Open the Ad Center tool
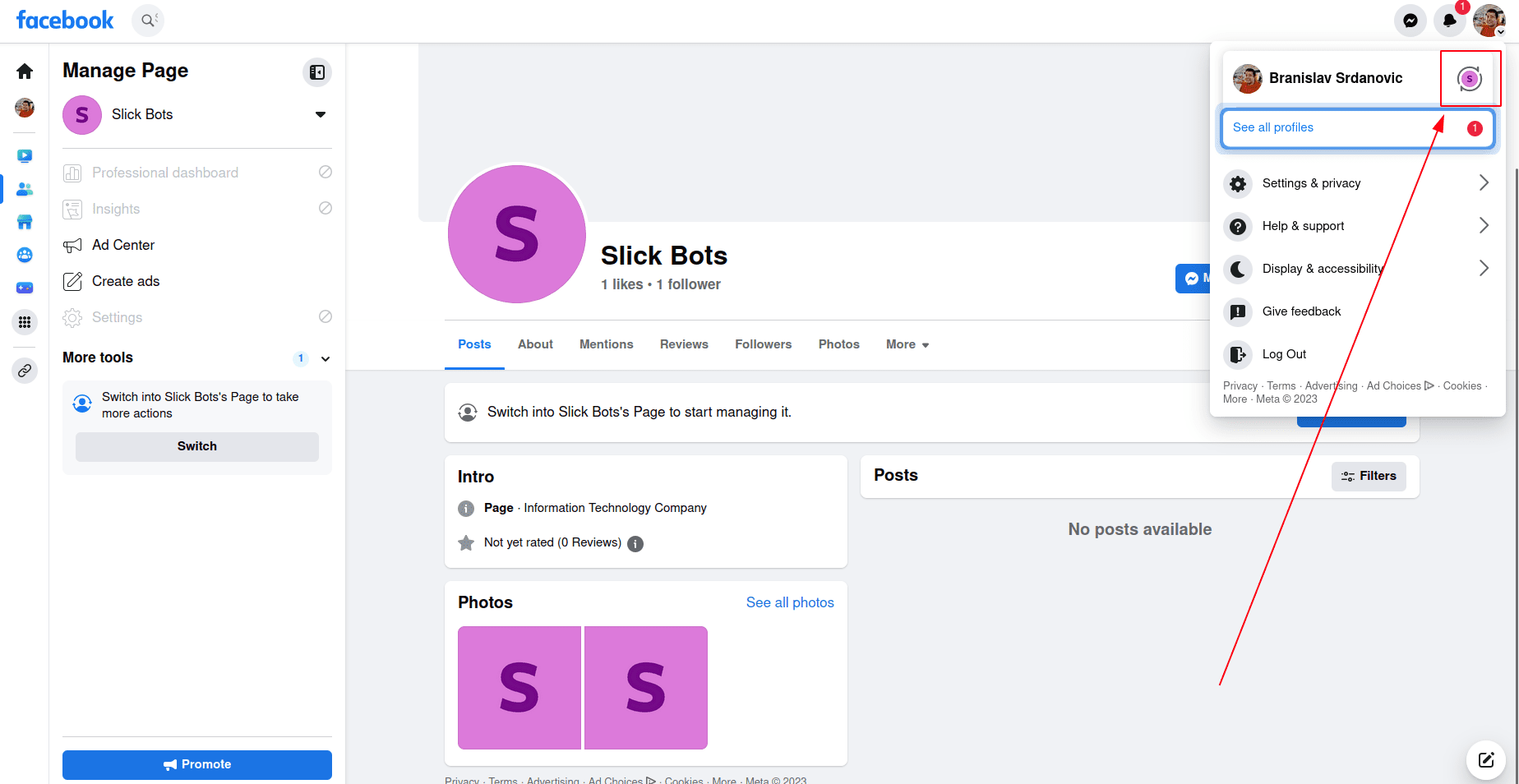Image resolution: width=1519 pixels, height=784 pixels. click(123, 244)
